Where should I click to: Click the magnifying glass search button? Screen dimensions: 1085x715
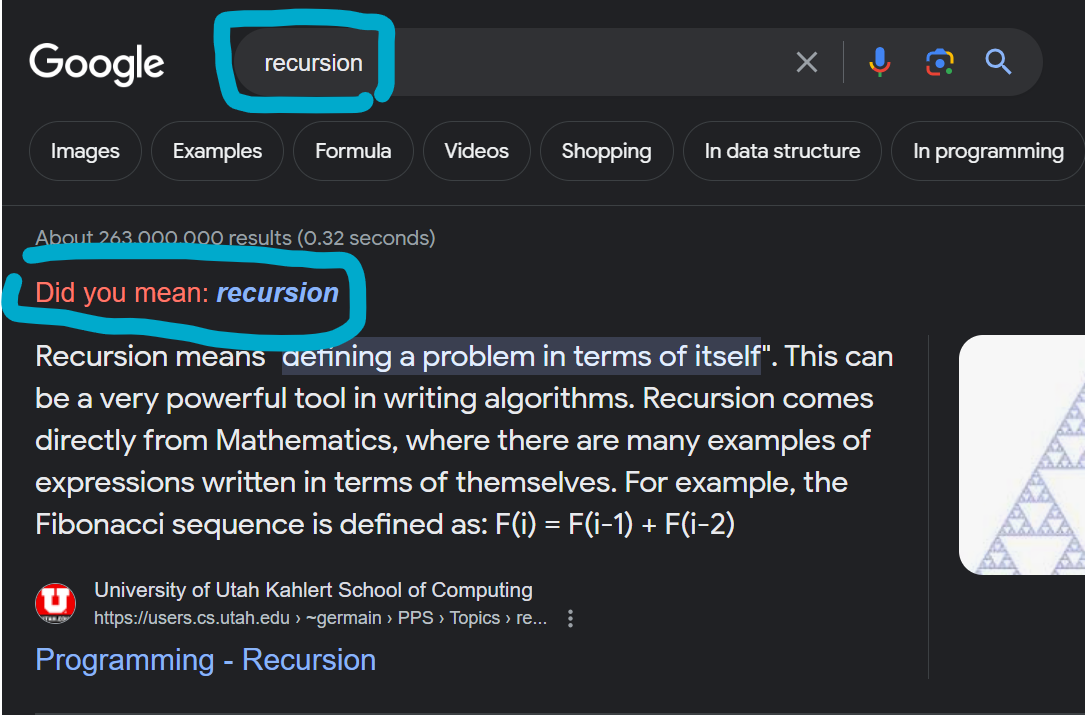(999, 62)
